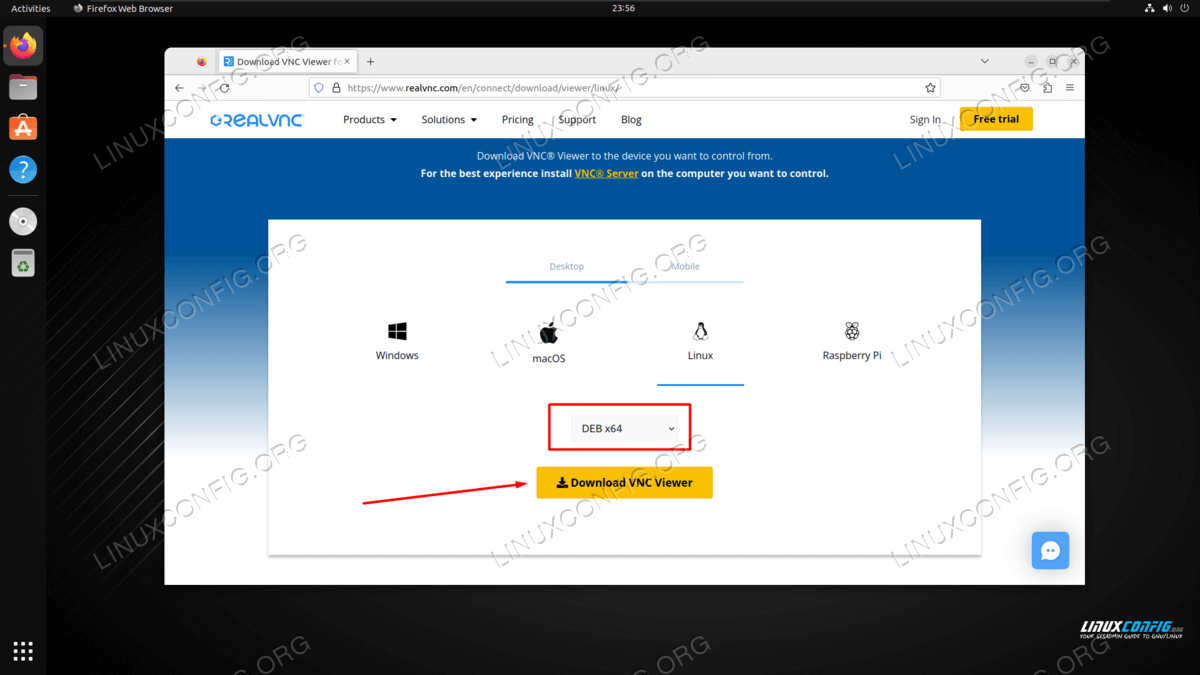
Task: Click the power icon in the system tray
Action: tap(1184, 8)
